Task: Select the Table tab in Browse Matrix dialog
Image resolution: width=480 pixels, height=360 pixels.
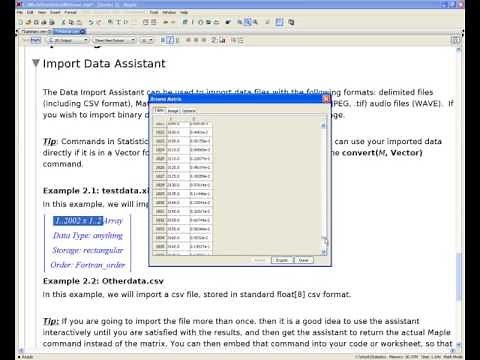Action: (160, 110)
